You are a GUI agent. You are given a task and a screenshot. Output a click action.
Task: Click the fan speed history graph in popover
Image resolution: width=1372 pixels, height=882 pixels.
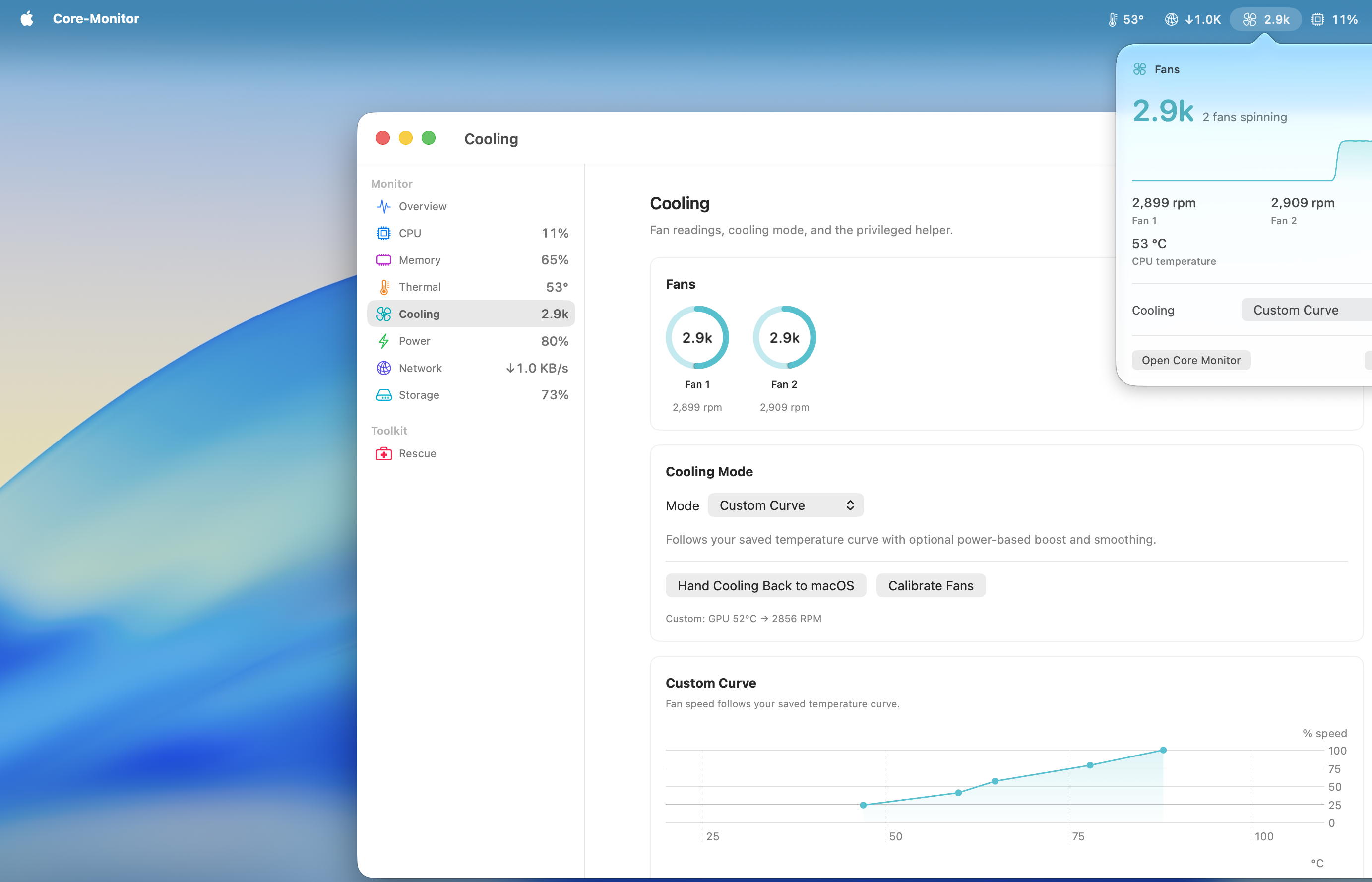click(x=1252, y=160)
